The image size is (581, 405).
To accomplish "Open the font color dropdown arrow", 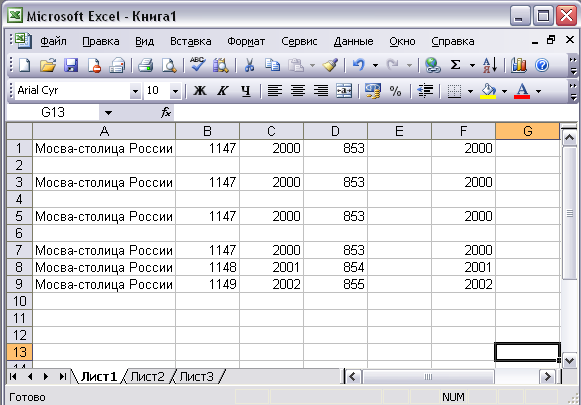I will 538,91.
